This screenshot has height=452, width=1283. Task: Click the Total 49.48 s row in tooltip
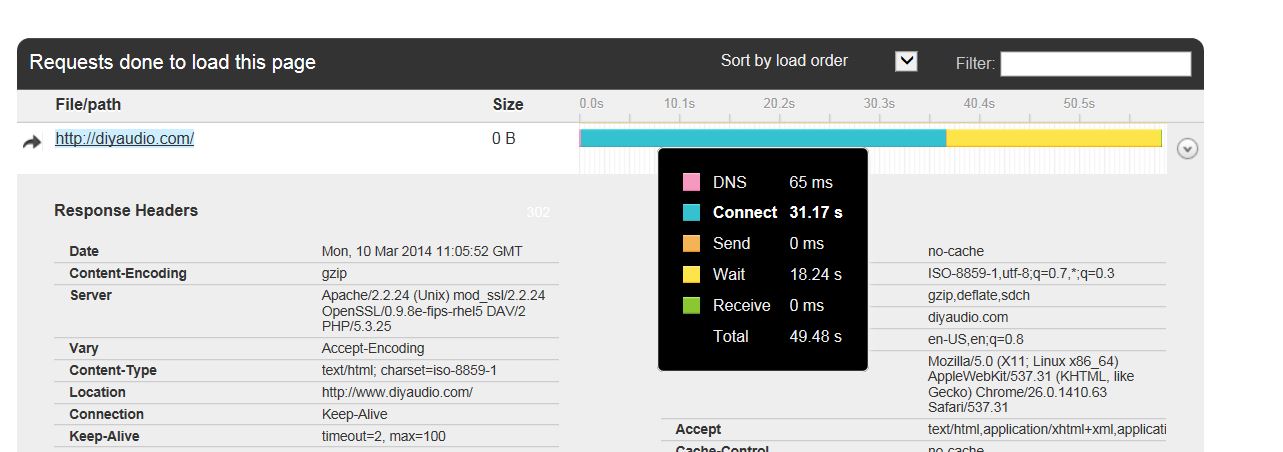(x=762, y=336)
